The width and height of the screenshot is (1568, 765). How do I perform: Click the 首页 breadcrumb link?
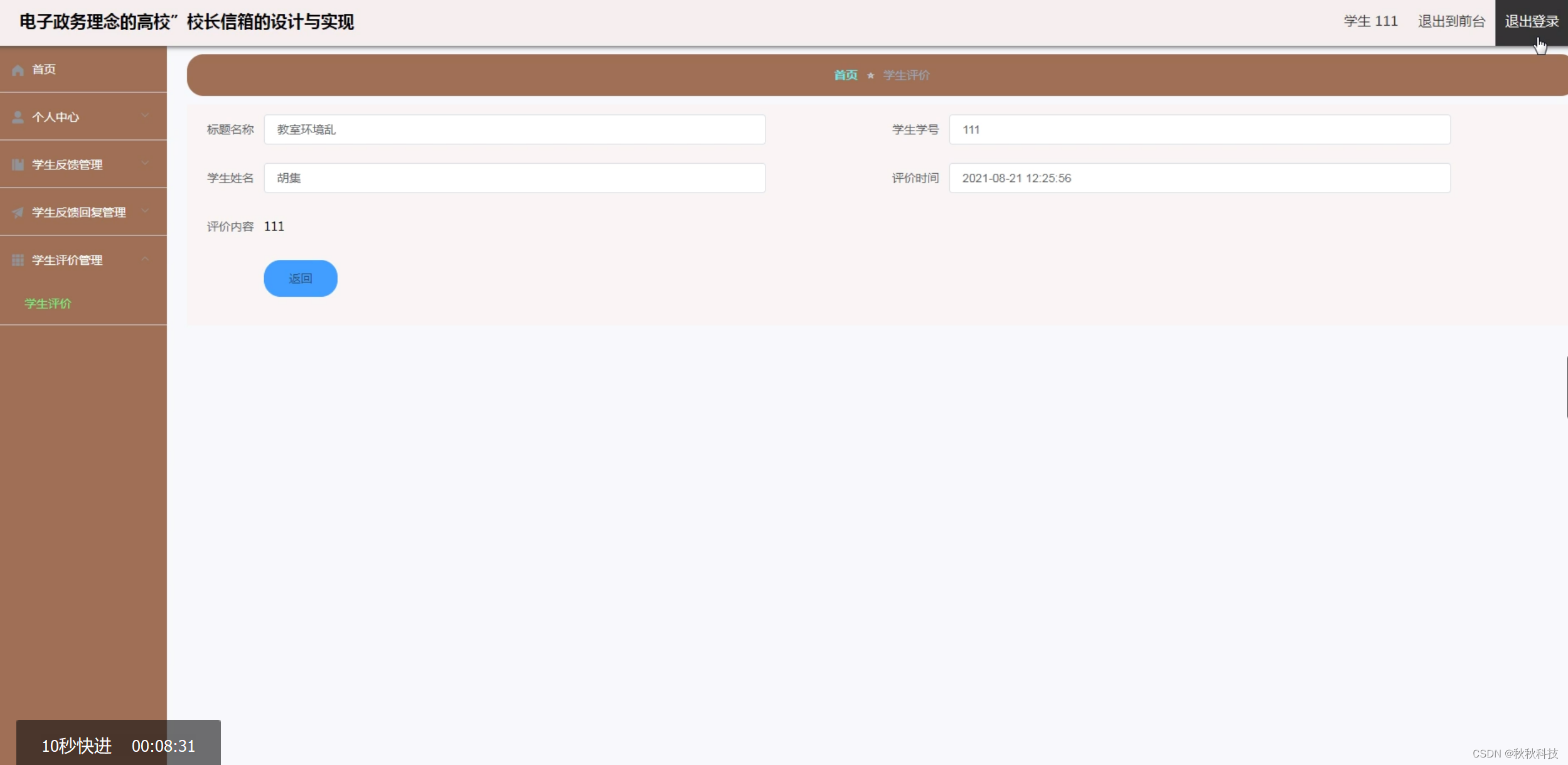click(845, 75)
